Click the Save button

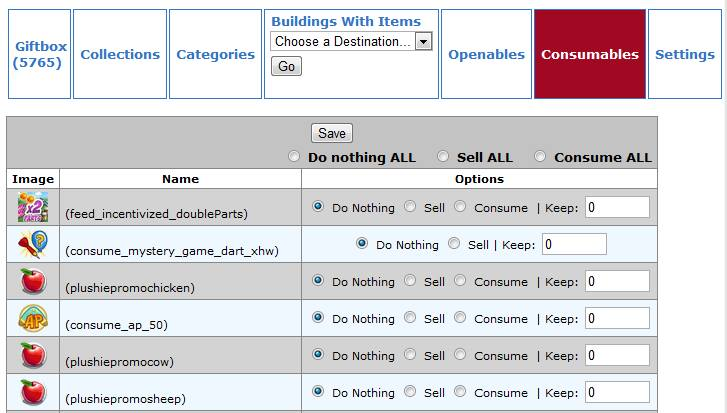point(332,133)
